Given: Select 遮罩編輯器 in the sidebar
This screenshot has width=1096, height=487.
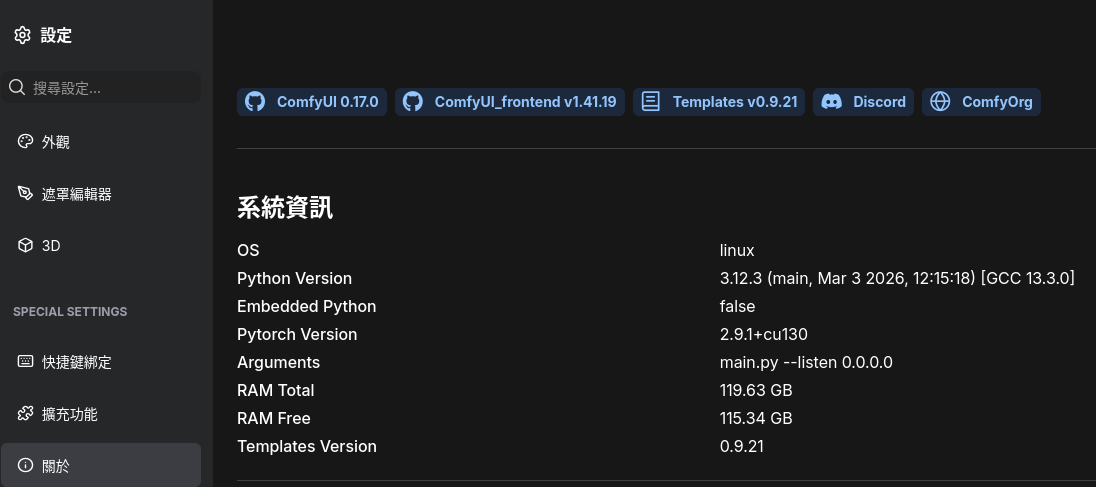Looking at the screenshot, I should click(x=77, y=194).
